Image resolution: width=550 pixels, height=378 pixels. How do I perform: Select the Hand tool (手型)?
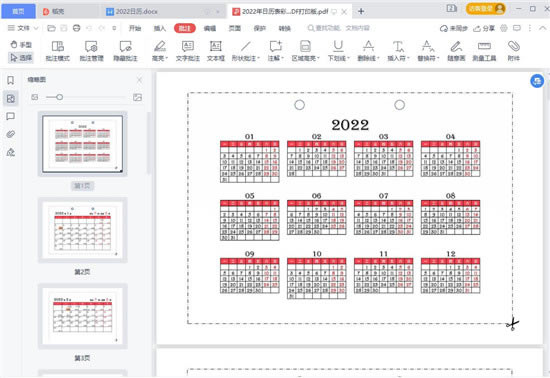tap(21, 45)
